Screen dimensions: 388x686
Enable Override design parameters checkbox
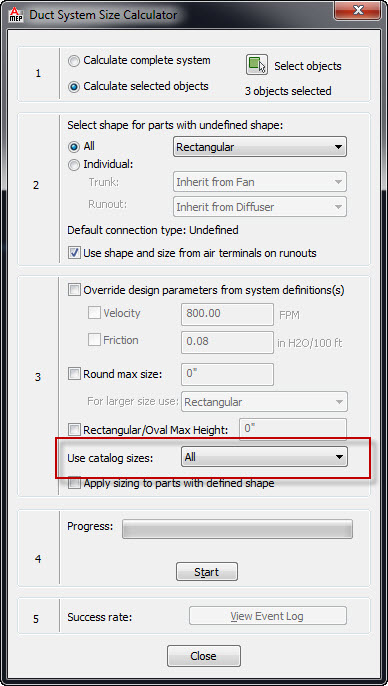74,290
